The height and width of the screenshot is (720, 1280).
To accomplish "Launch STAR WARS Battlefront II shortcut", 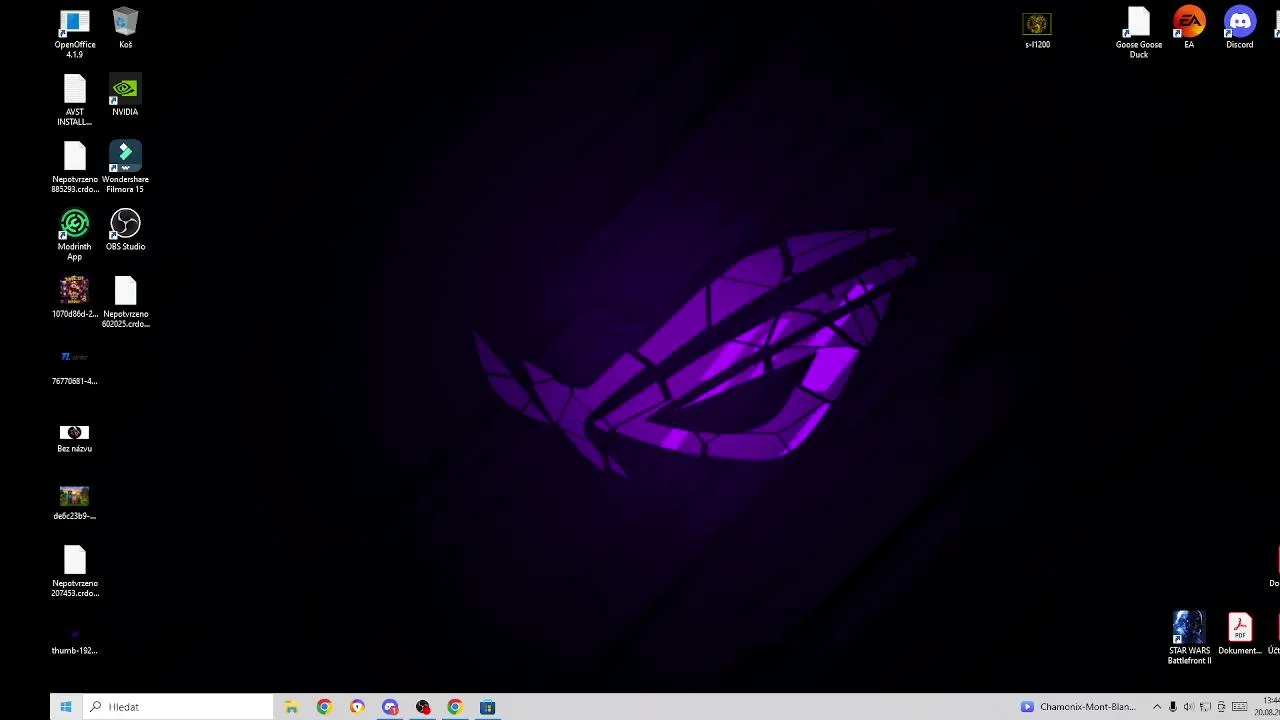I will coord(1189,638).
